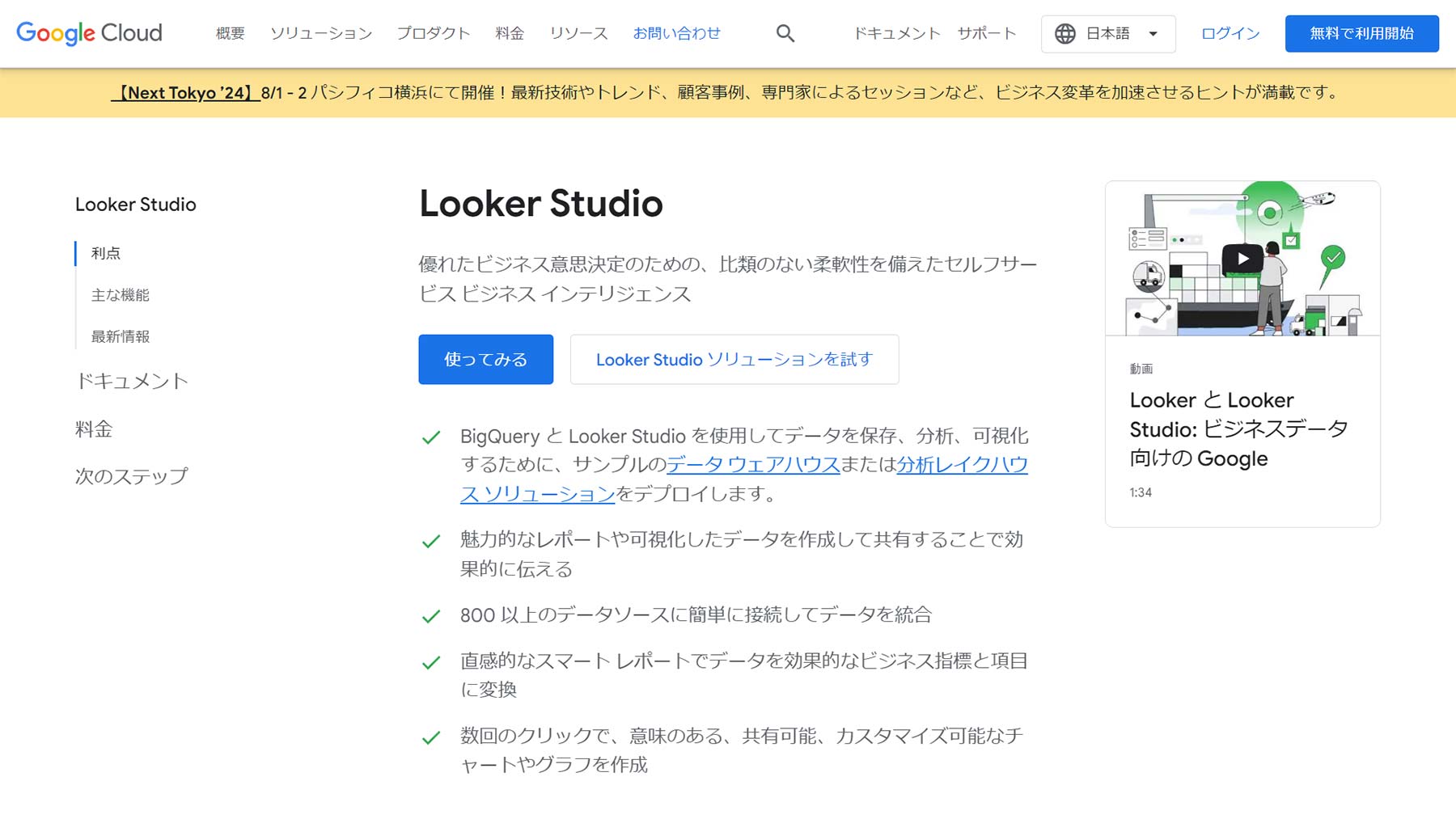Viewport: 1456px width, 819px height.
Task: Click the checkmark beside 数回のクリックで bullet
Action: pyautogui.click(x=431, y=738)
